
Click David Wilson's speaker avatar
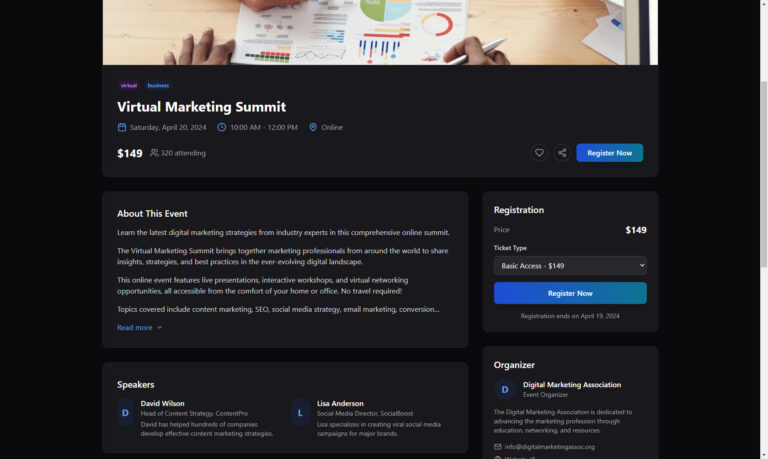point(125,412)
